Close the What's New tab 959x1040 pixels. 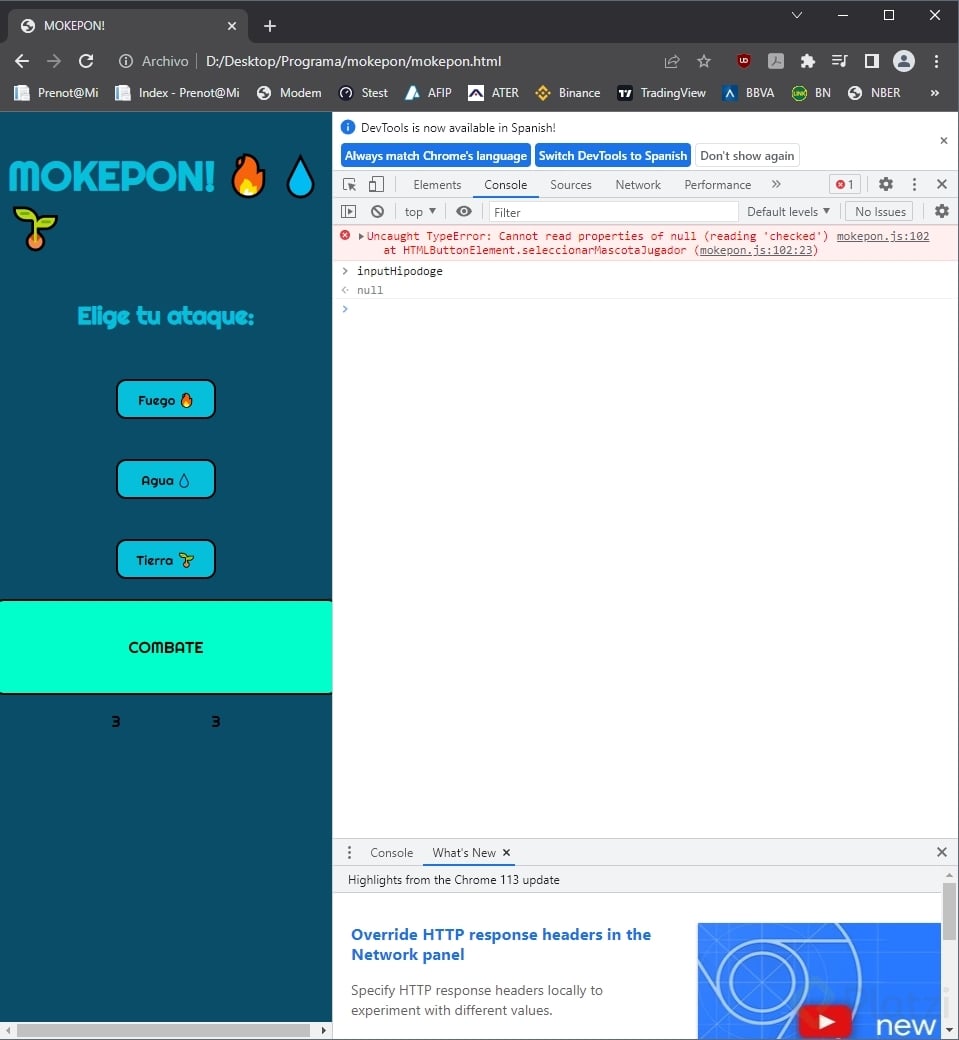click(x=506, y=852)
